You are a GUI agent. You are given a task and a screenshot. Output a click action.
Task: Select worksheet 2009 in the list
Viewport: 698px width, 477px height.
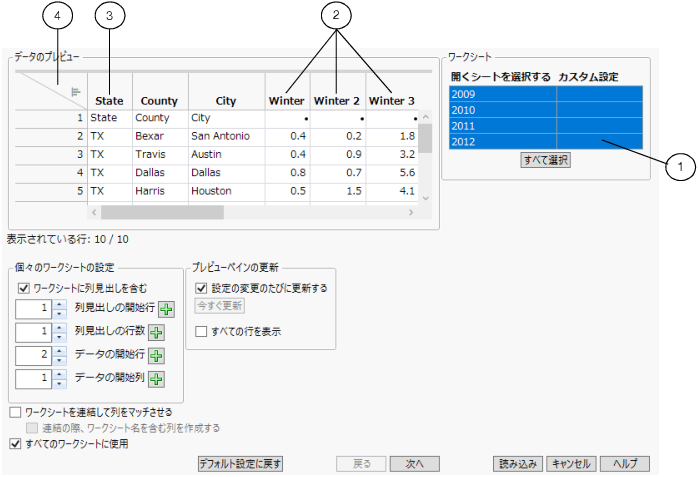[502, 94]
